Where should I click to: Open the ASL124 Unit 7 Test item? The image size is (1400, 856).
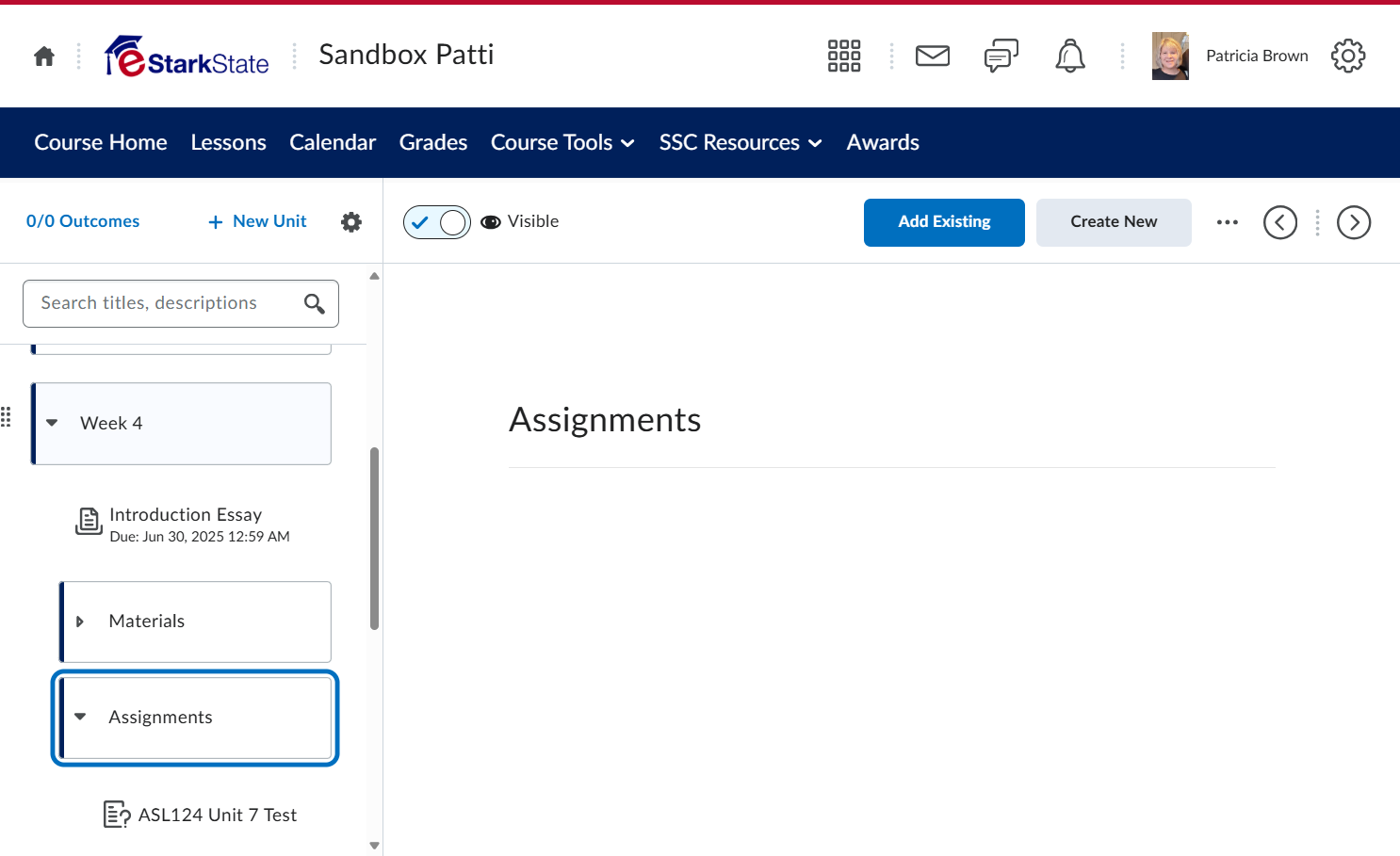pyautogui.click(x=218, y=815)
